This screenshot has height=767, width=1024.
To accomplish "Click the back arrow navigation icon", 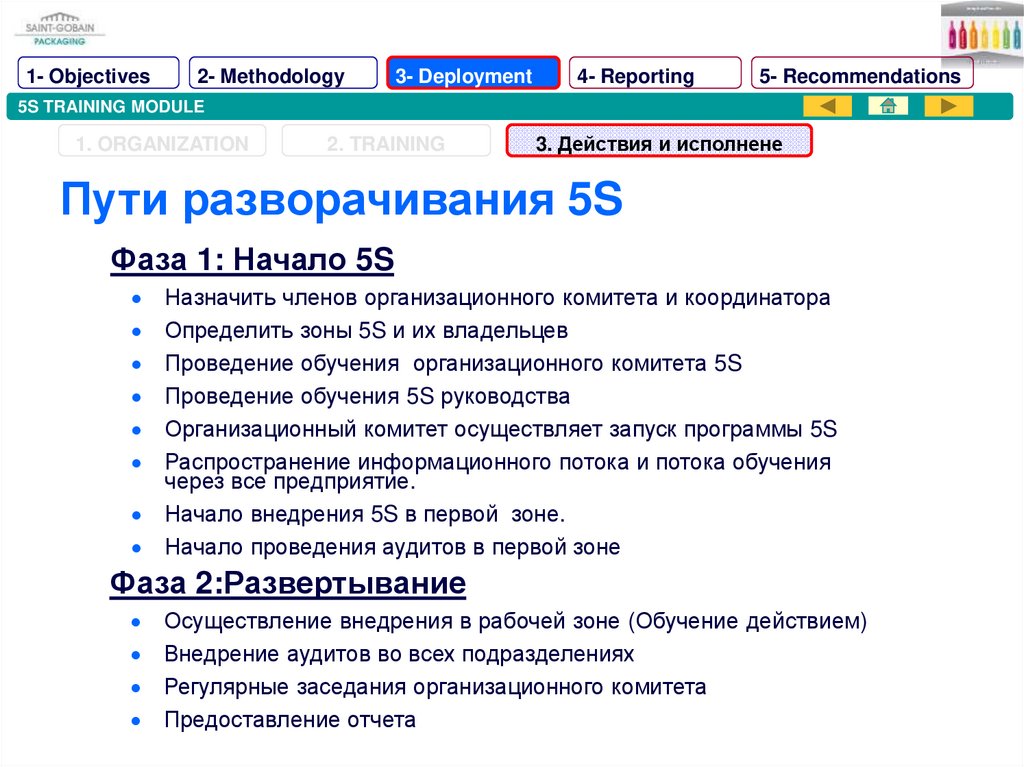I will tap(827, 106).
